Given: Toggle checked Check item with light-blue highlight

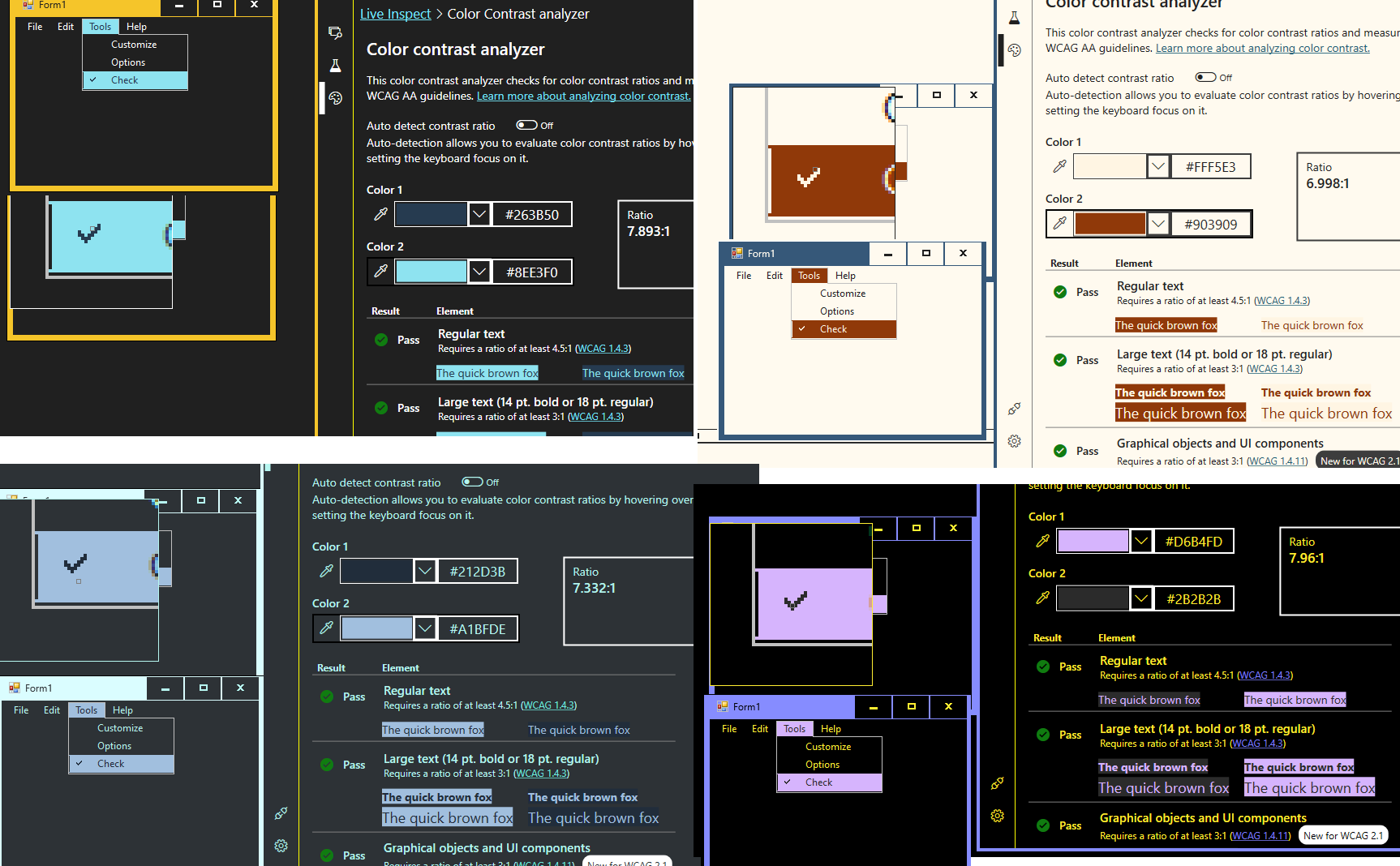Looking at the screenshot, I should pyautogui.click(x=122, y=764).
